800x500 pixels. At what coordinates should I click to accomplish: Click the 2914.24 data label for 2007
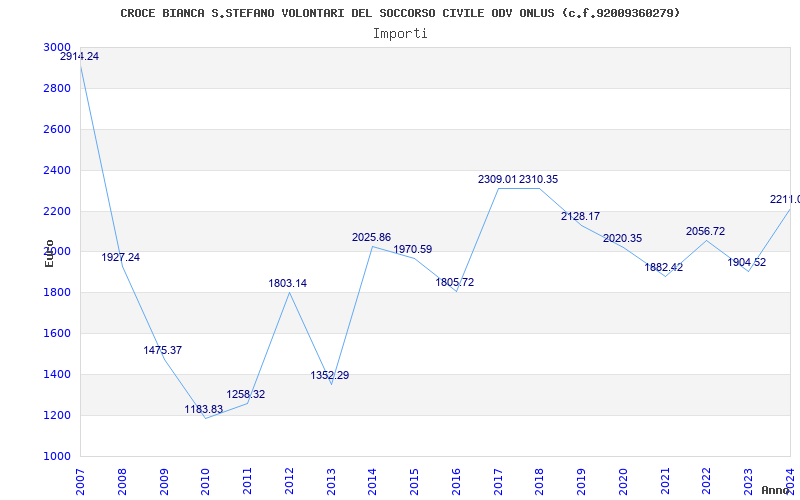coord(79,57)
